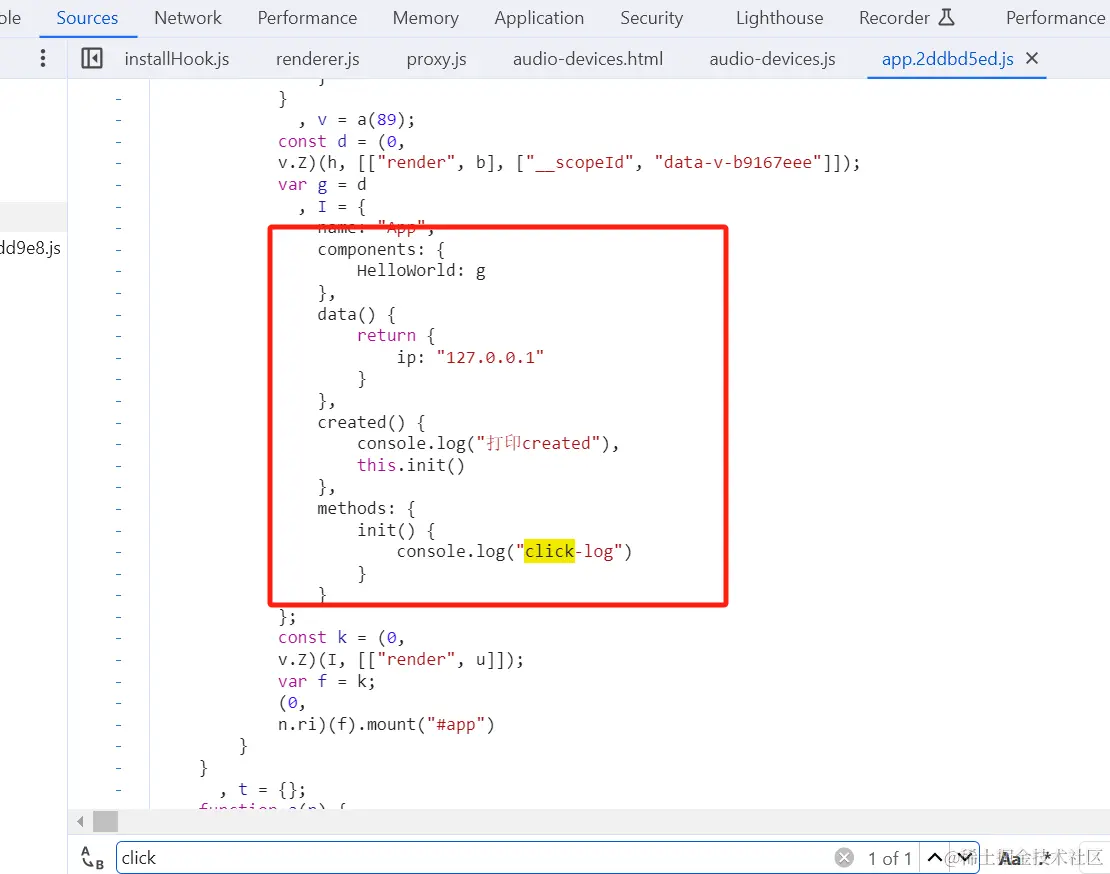Click the "var f = k;" code line

click(x=326, y=682)
